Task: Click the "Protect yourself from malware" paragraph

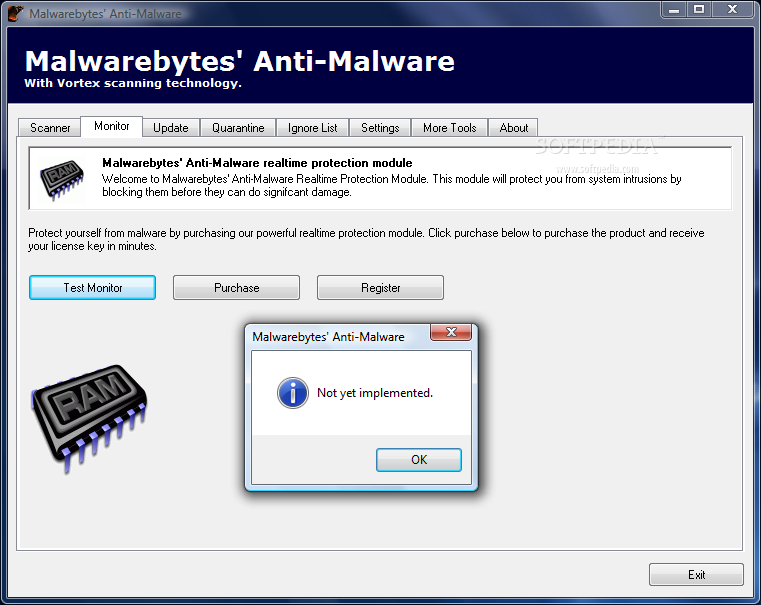Action: (x=366, y=239)
